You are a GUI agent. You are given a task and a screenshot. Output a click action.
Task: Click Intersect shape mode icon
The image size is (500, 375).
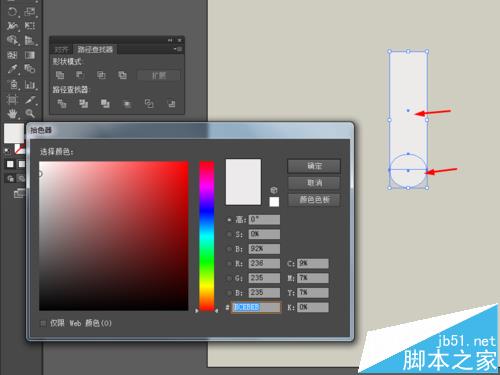pos(101,75)
